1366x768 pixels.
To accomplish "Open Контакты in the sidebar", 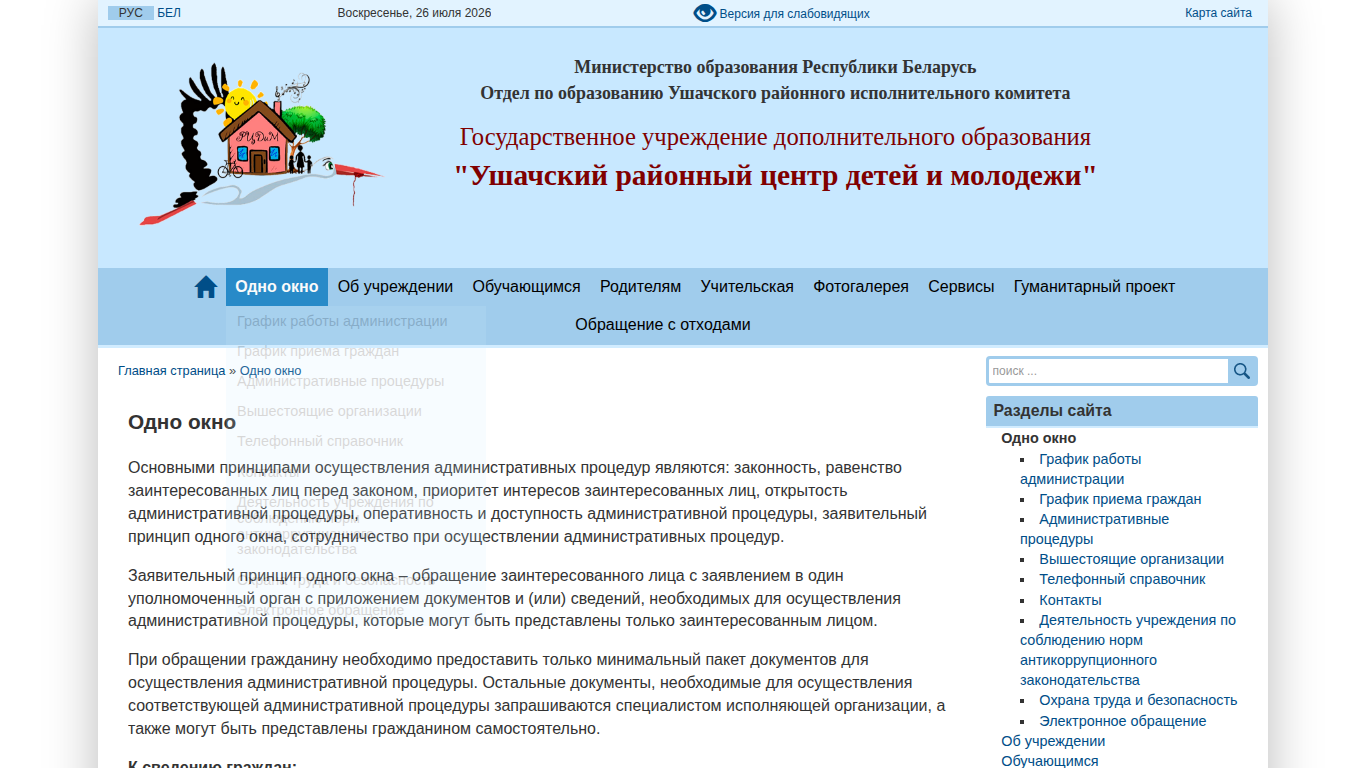I will click(x=1070, y=600).
